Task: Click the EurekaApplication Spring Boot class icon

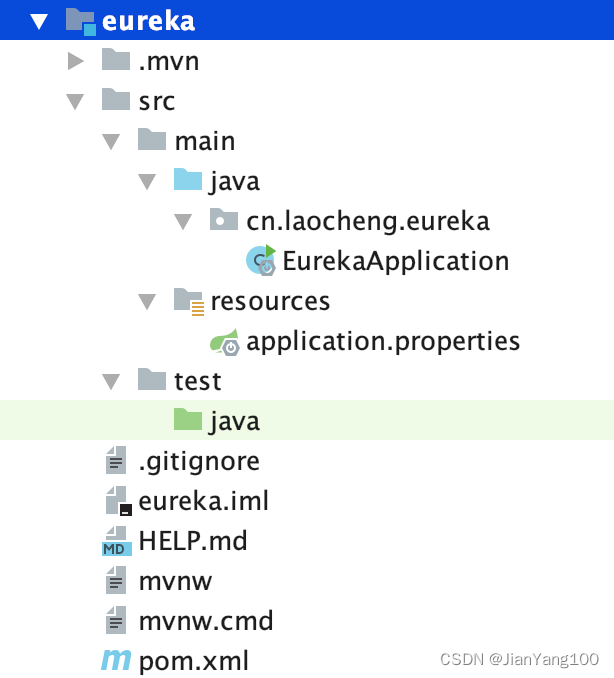Action: click(261, 260)
